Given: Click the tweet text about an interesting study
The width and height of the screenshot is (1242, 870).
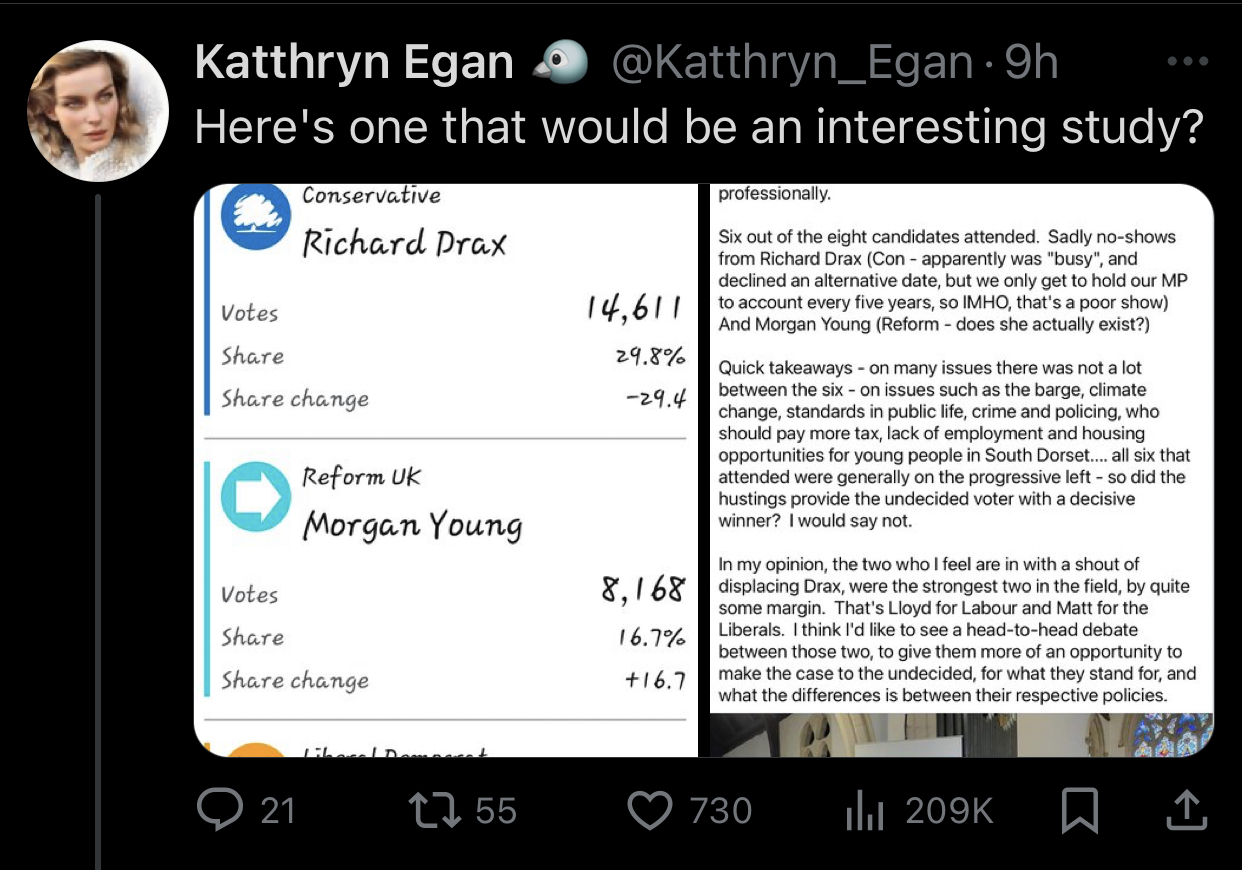Looking at the screenshot, I should [697, 127].
